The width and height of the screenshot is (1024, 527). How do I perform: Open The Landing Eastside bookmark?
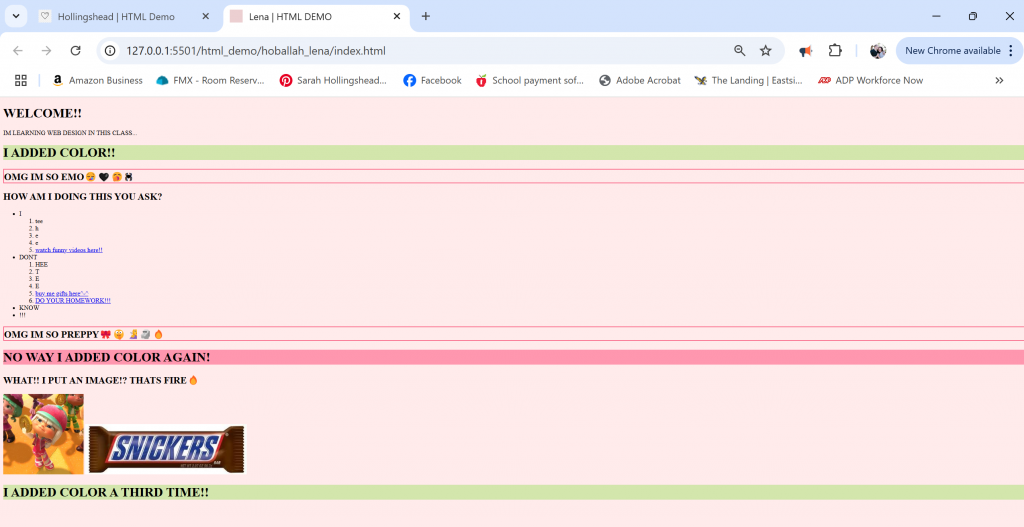point(748,80)
